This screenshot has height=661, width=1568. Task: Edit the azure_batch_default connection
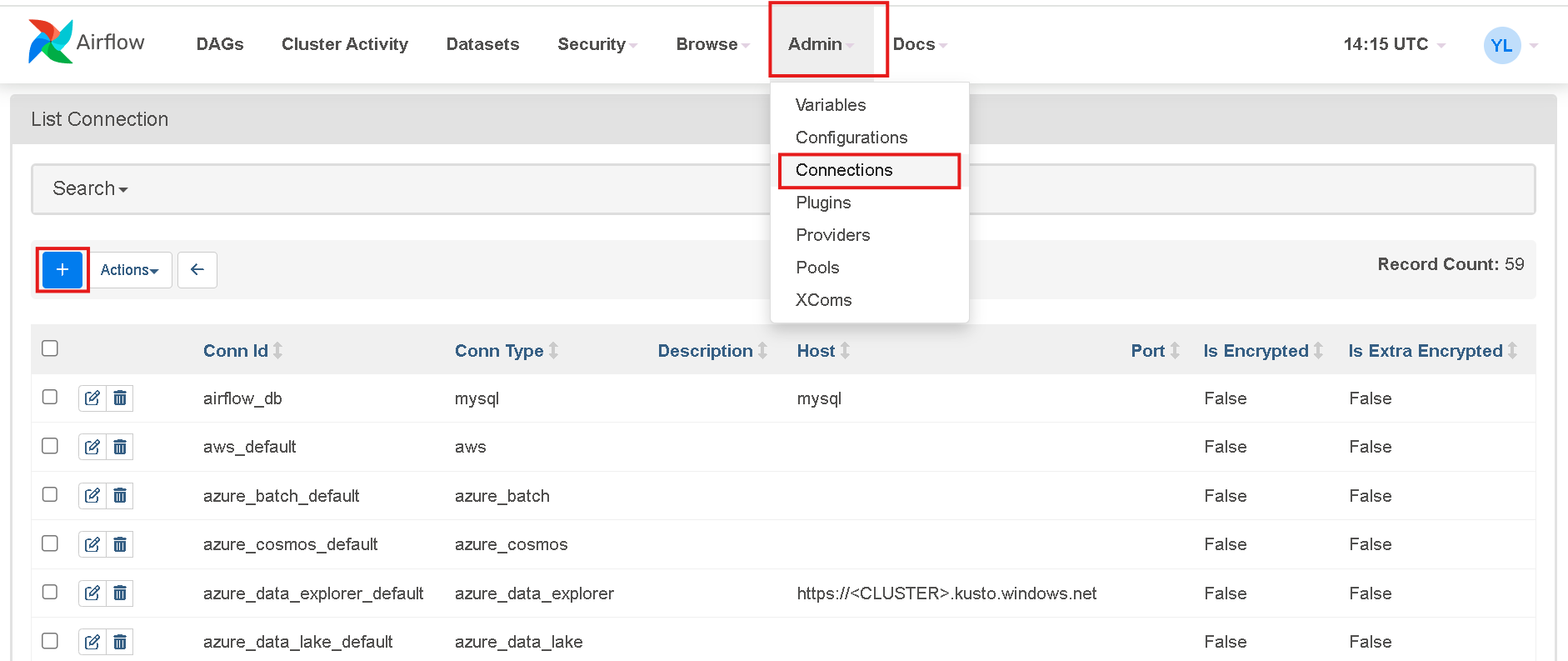click(x=92, y=496)
